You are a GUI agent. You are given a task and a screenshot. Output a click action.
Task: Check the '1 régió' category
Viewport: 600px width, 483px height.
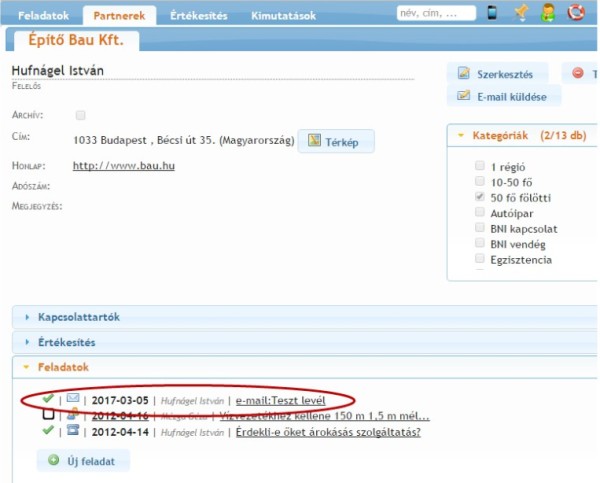481,165
